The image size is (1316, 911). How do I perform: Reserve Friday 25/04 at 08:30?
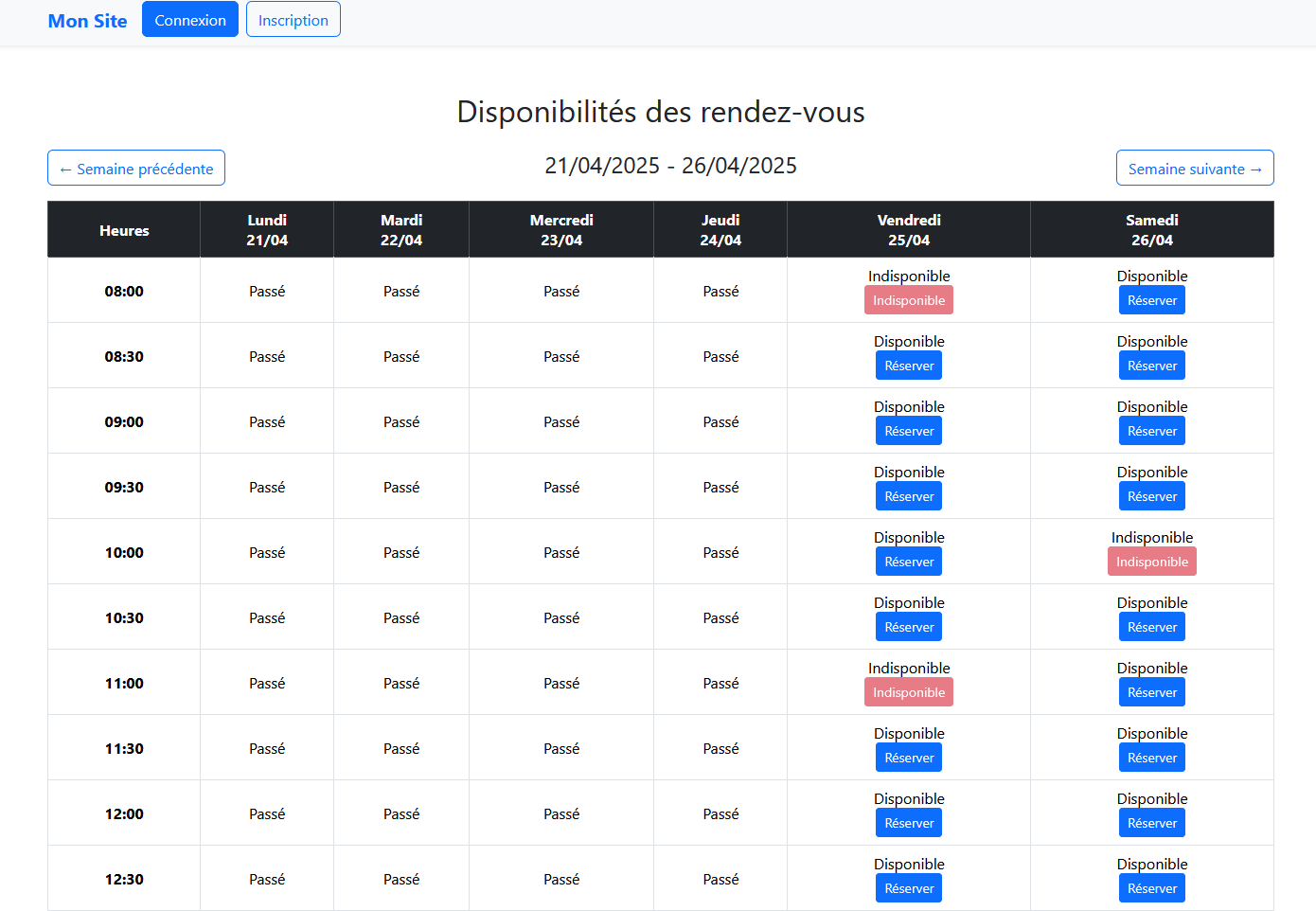tap(908, 366)
